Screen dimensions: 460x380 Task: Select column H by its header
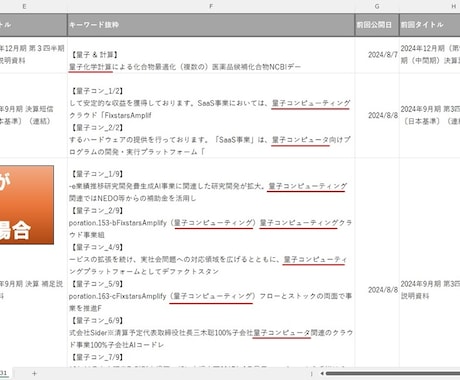(430, 6)
